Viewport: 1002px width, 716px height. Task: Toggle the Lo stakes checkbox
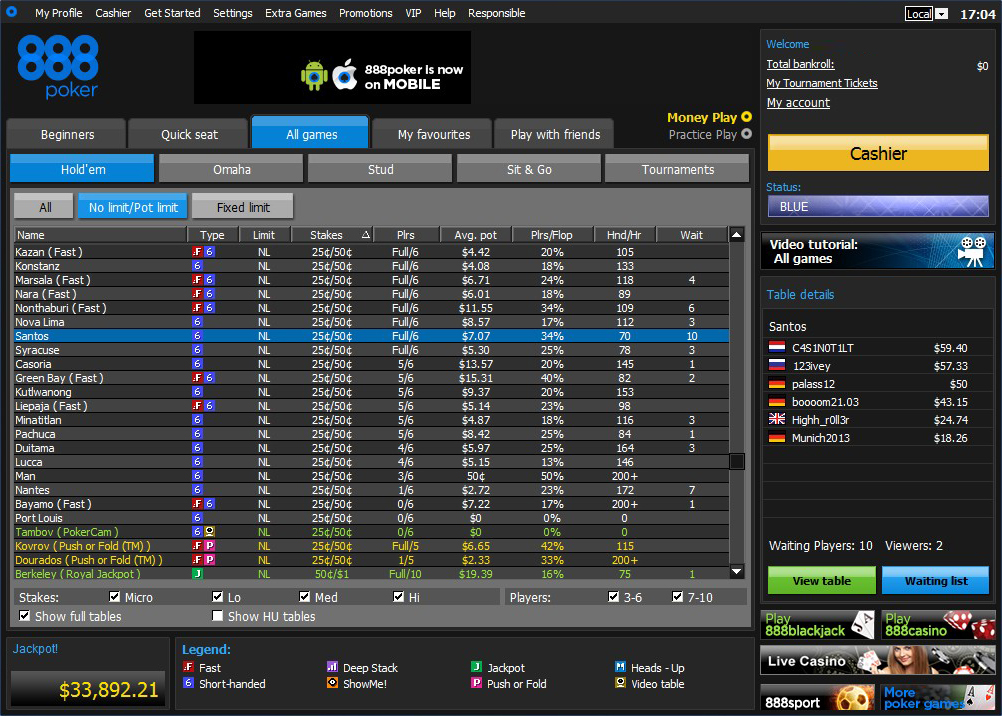tap(218, 596)
